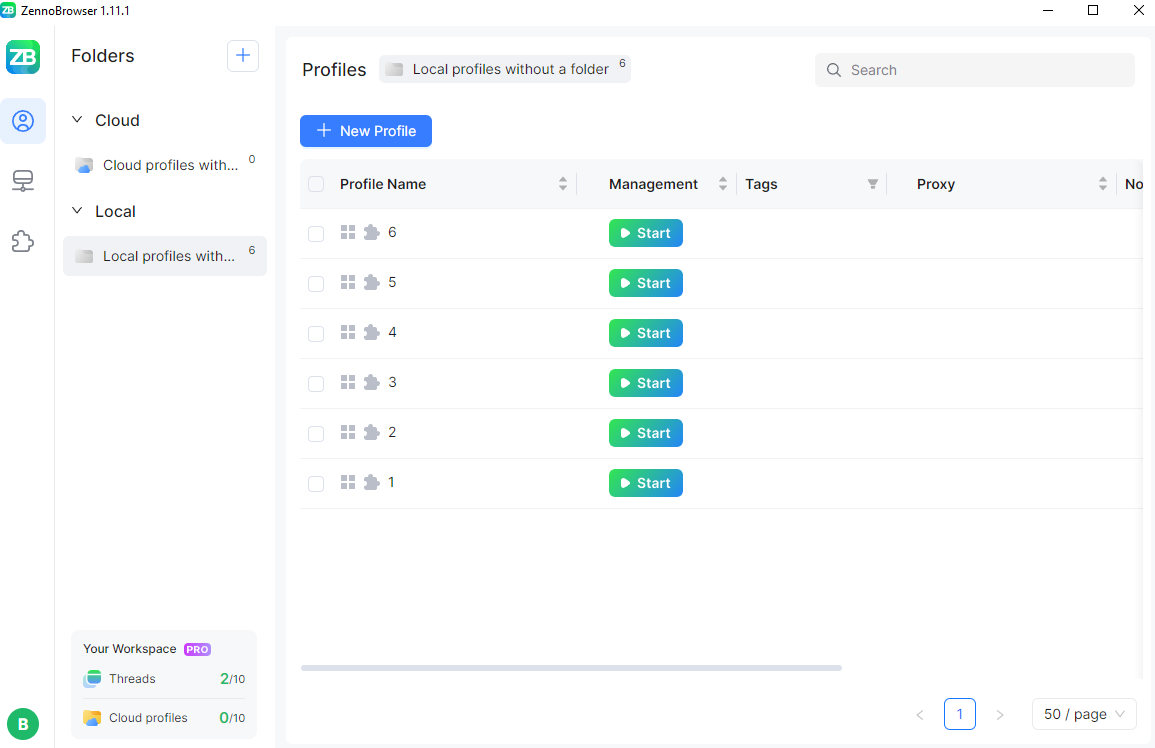Image resolution: width=1155 pixels, height=748 pixels.
Task: Sort the table by Profile Name
Action: coord(563,184)
